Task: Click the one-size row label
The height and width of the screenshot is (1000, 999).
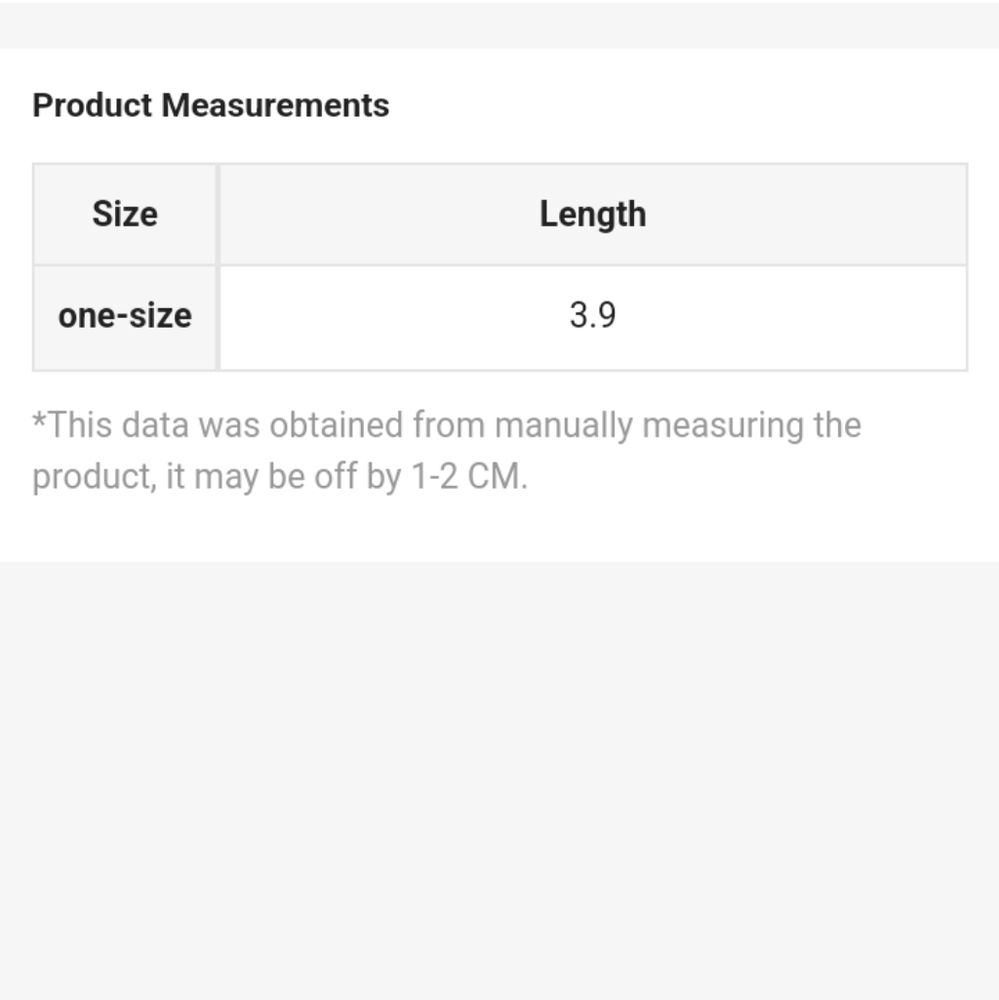Action: (125, 316)
